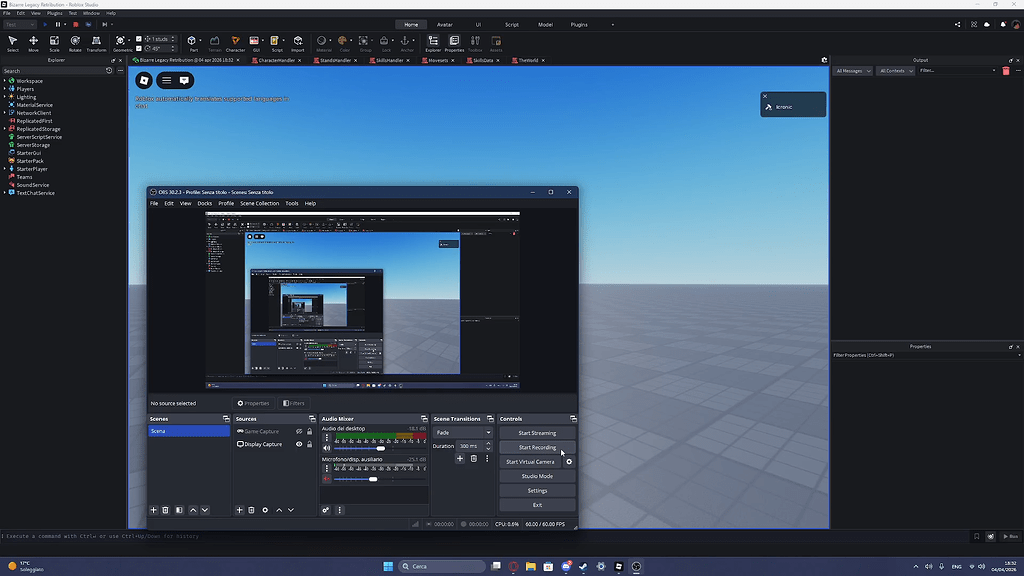Click the OBS Exit button
Screen dimensions: 1024x576
click(x=537, y=505)
